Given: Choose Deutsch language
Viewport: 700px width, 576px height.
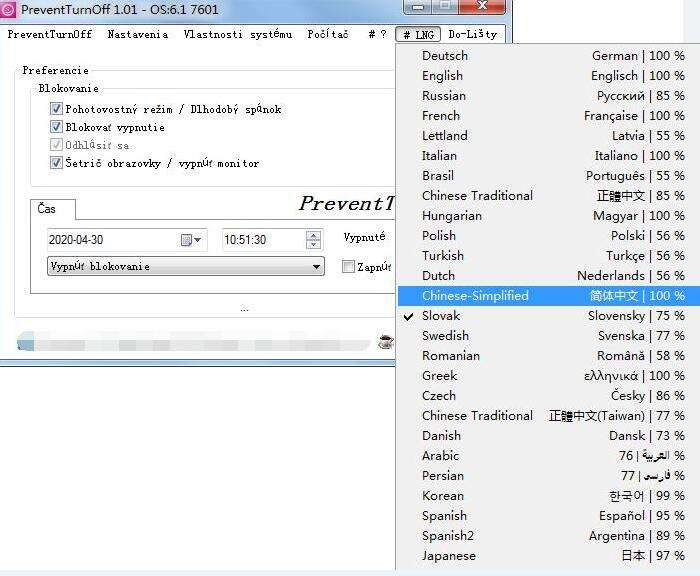Looking at the screenshot, I should pos(549,56).
